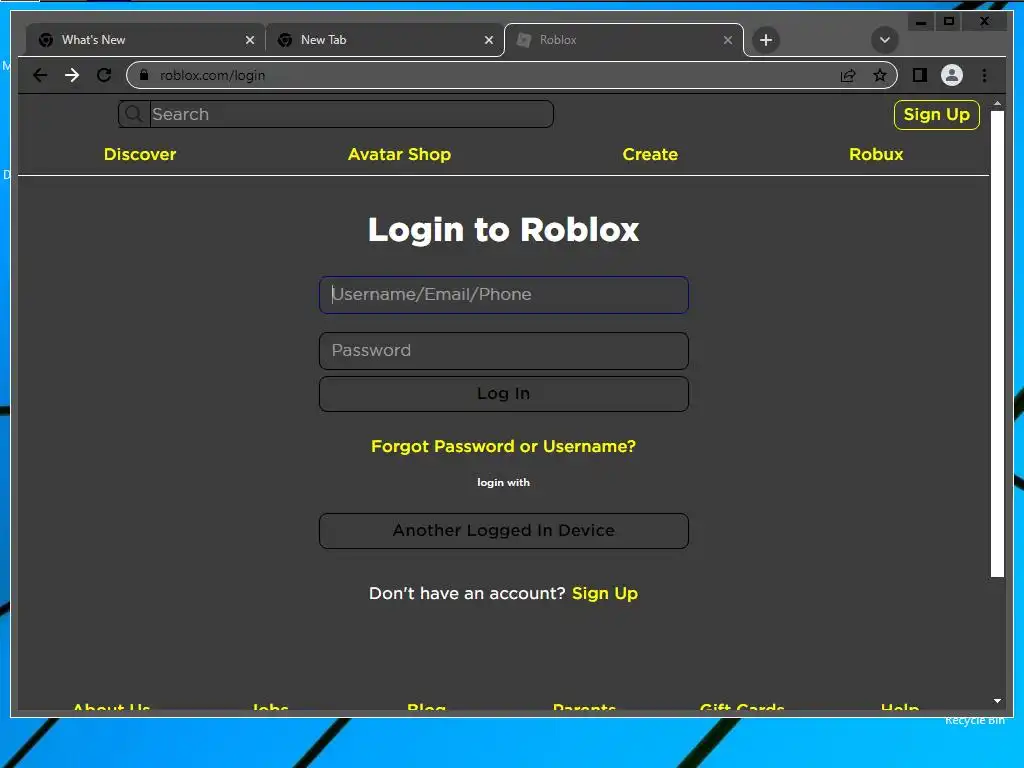The height and width of the screenshot is (768, 1024).
Task: Expand the tab search chevron
Action: click(884, 40)
